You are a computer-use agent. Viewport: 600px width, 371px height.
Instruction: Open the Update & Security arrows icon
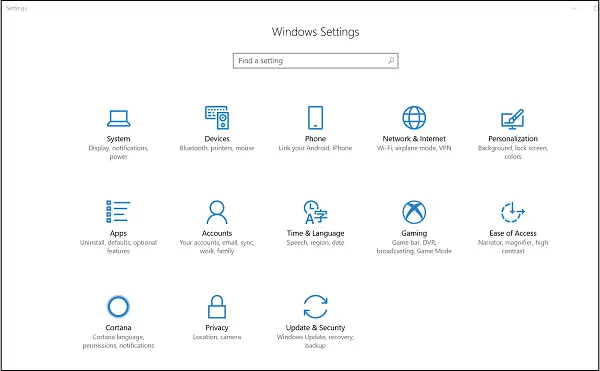pos(315,306)
